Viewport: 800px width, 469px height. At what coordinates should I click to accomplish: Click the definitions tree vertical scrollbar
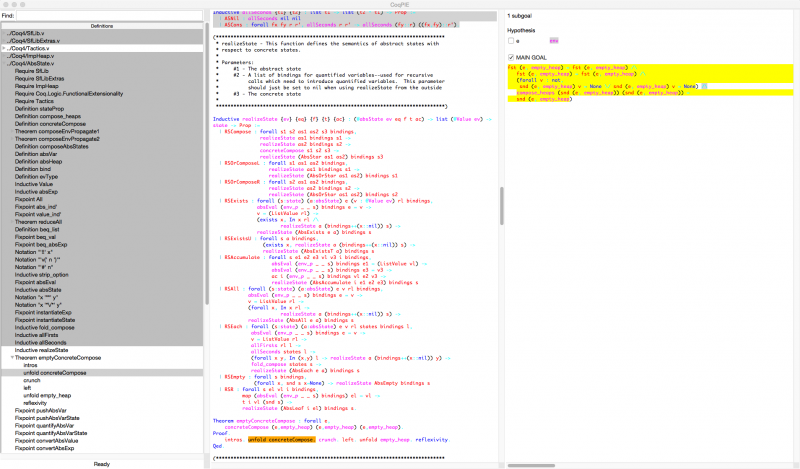coord(207,163)
